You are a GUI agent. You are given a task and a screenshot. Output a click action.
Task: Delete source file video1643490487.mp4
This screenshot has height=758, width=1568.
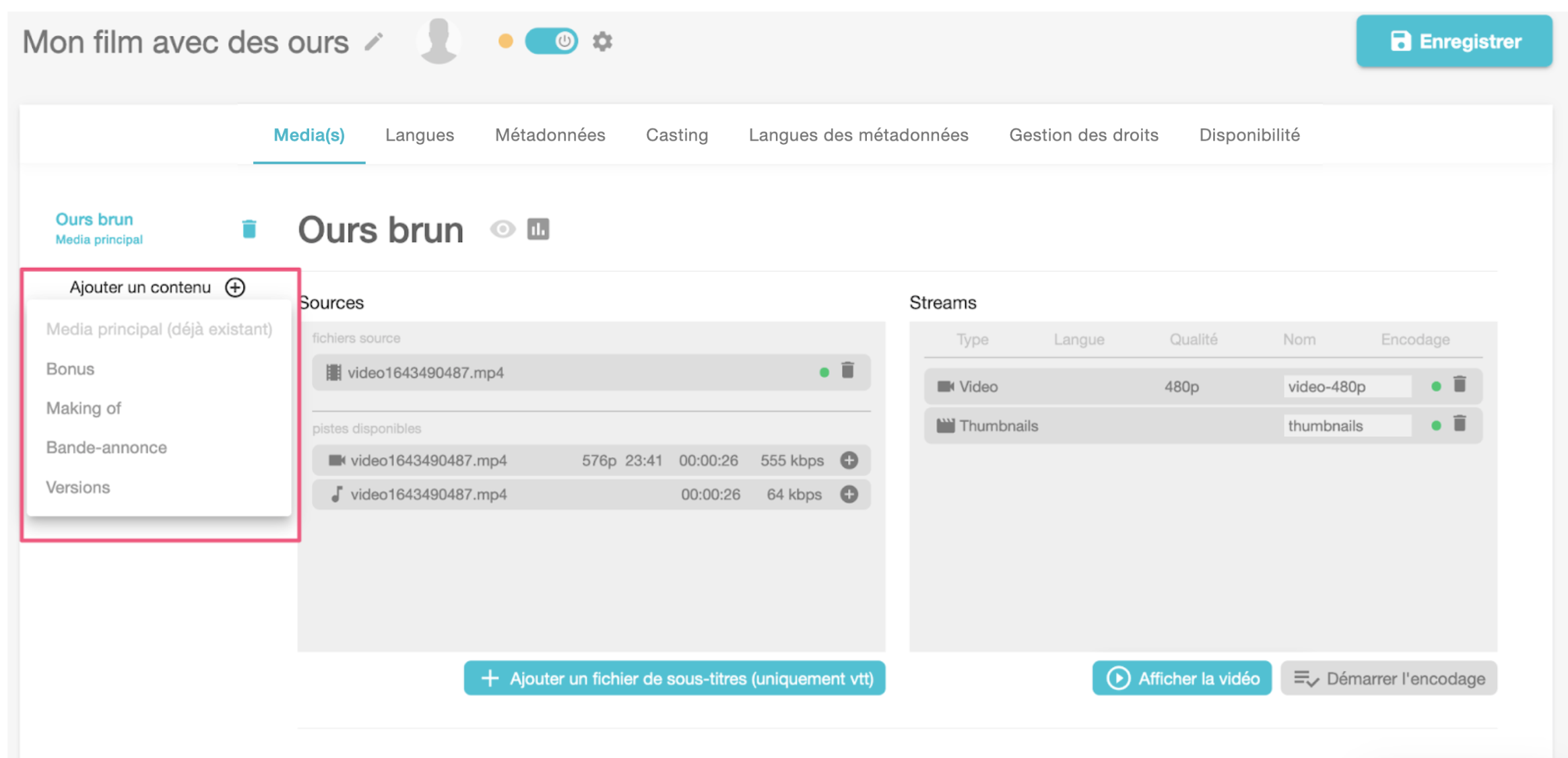[848, 370]
